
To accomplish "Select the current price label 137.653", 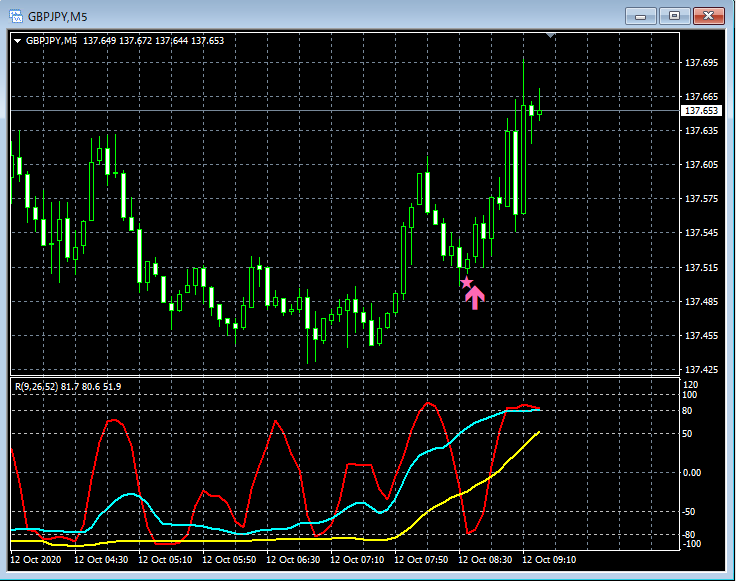I will click(701, 111).
